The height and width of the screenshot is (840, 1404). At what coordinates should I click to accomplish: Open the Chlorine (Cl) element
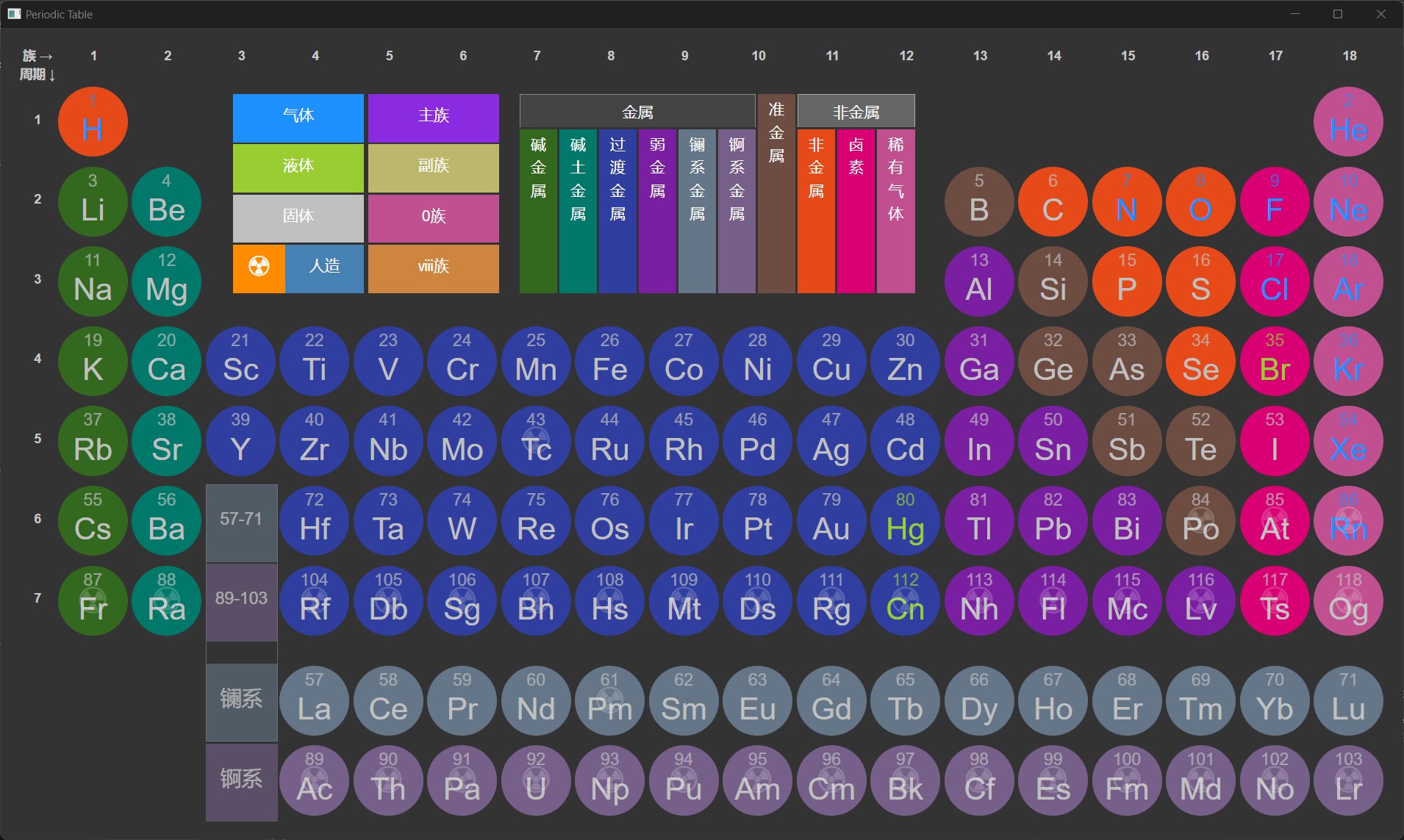[x=1275, y=281]
